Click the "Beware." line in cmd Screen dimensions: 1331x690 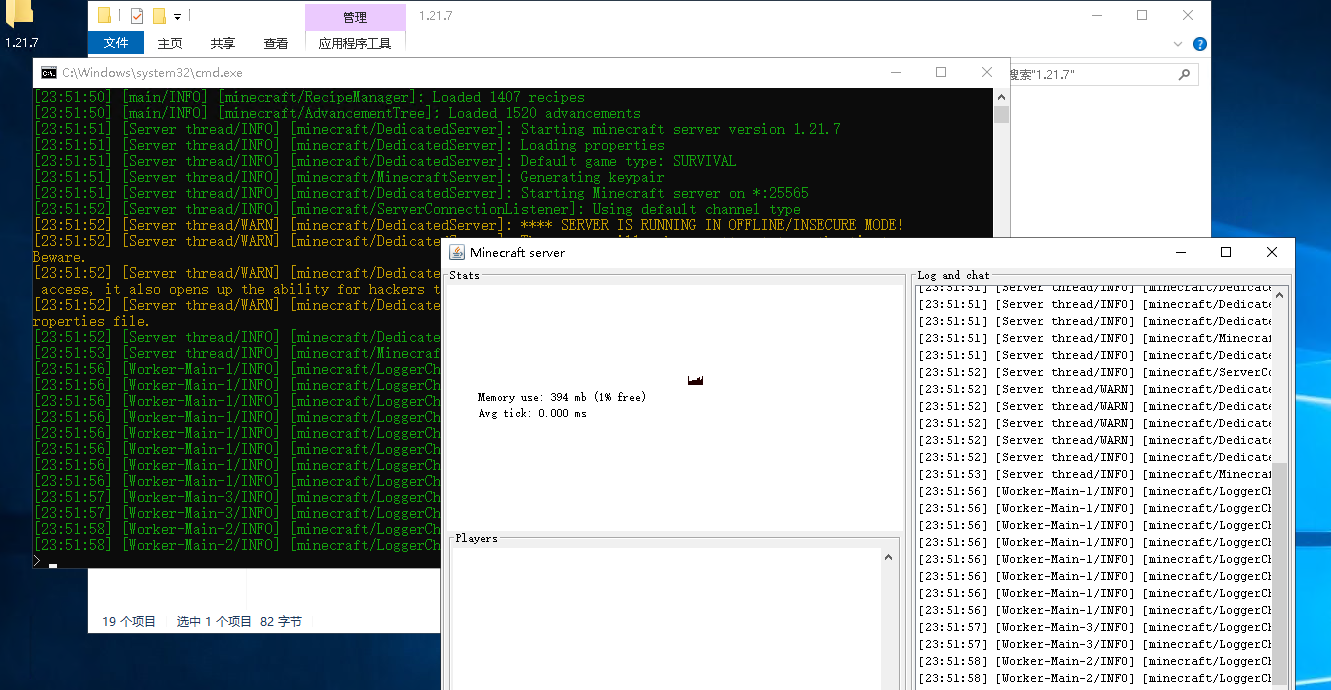[x=60, y=257]
